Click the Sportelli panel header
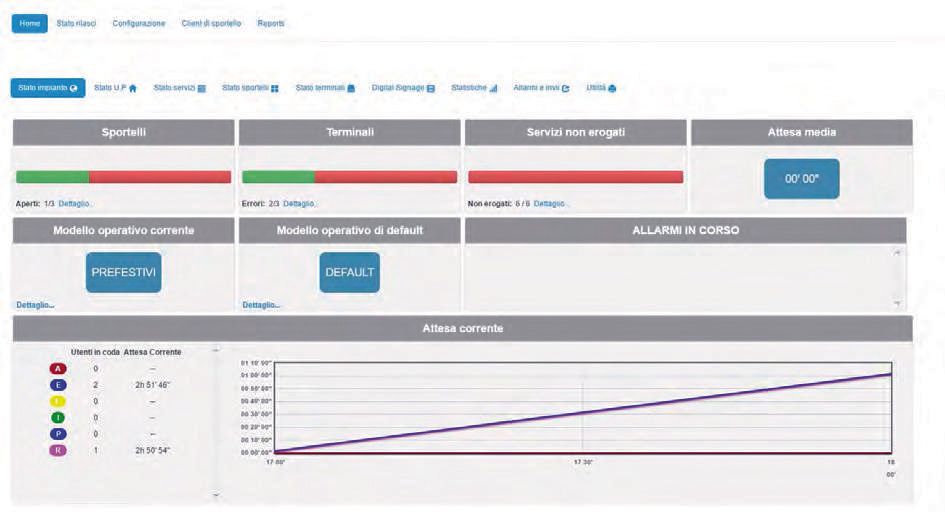945x518 pixels. [x=124, y=132]
